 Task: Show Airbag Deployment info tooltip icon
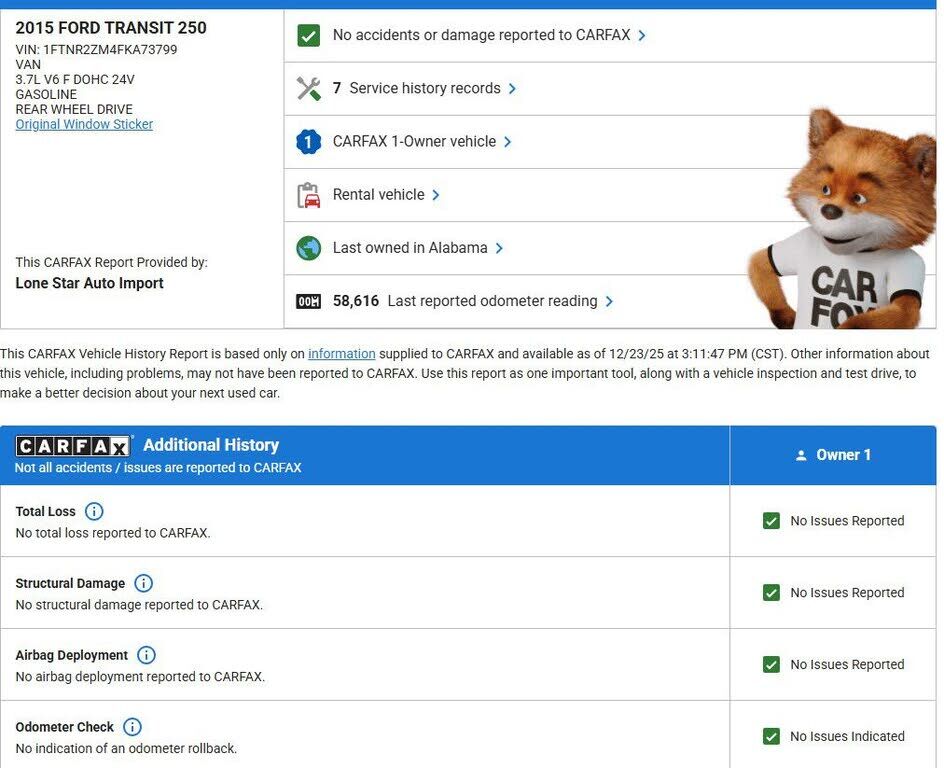pyautogui.click(x=146, y=656)
